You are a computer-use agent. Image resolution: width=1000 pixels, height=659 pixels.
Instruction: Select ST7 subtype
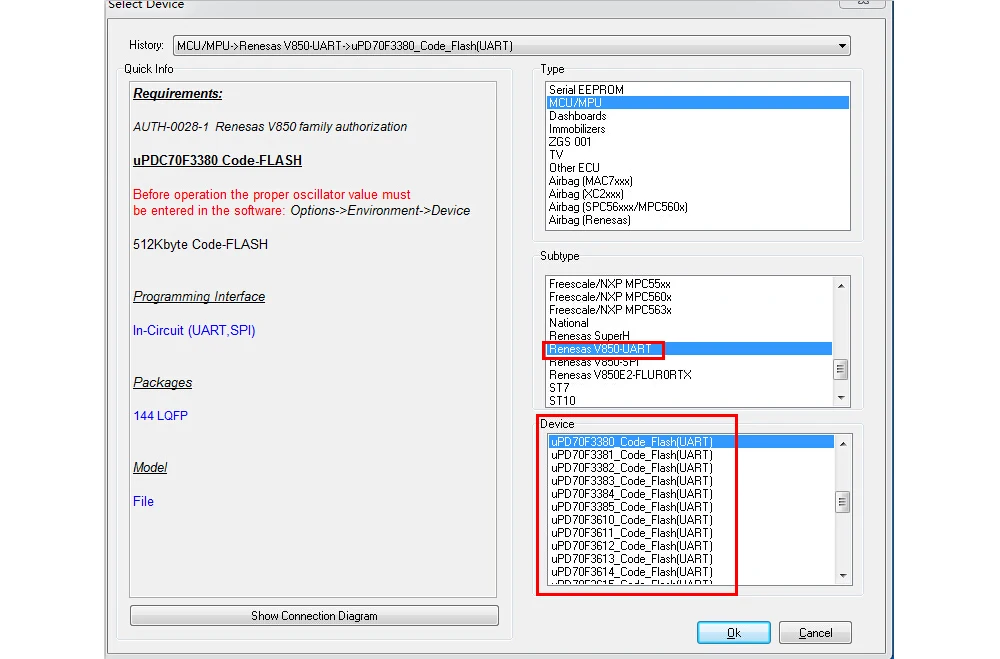(689, 388)
